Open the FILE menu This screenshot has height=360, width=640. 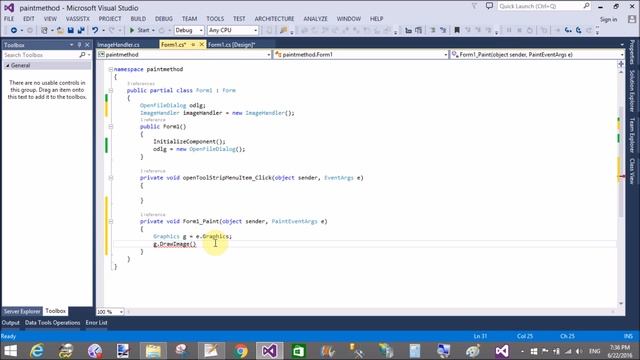point(9,19)
